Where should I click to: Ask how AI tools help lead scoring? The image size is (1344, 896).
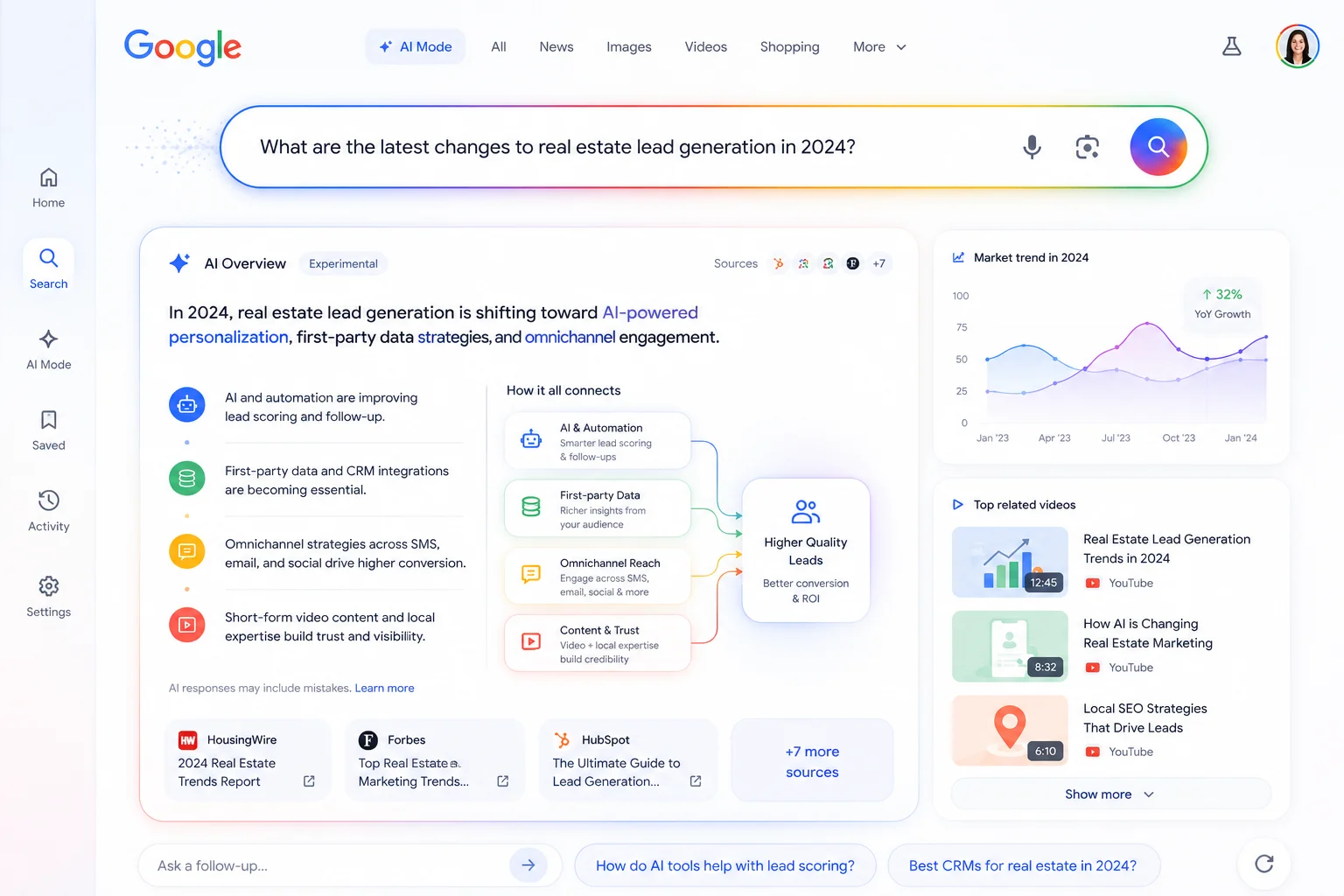(725, 865)
